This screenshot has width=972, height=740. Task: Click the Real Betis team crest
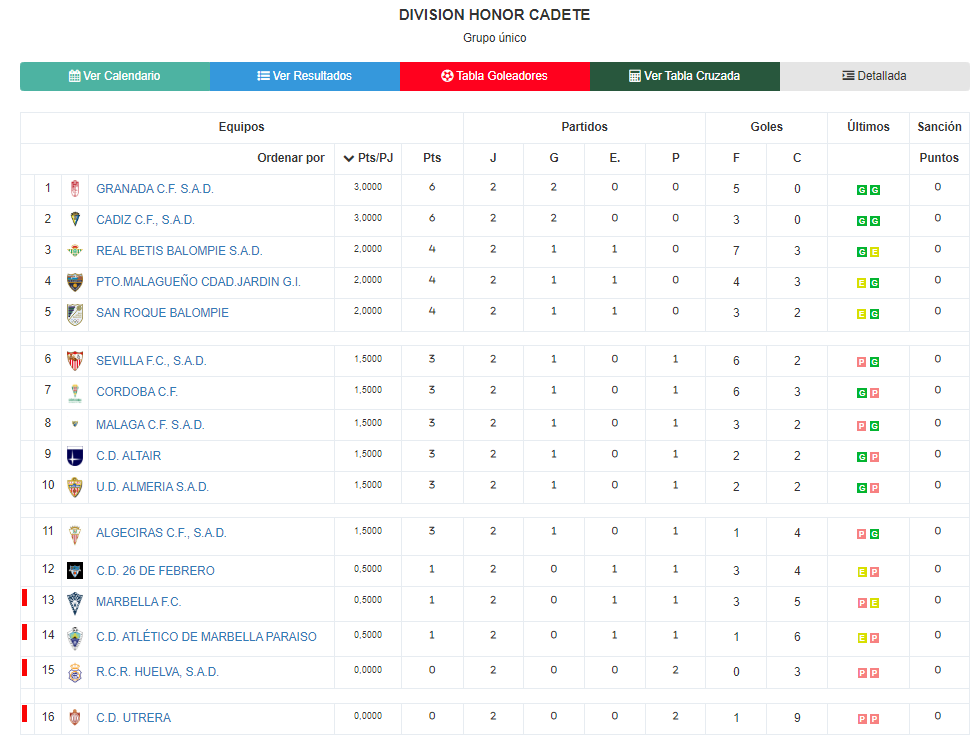(75, 250)
